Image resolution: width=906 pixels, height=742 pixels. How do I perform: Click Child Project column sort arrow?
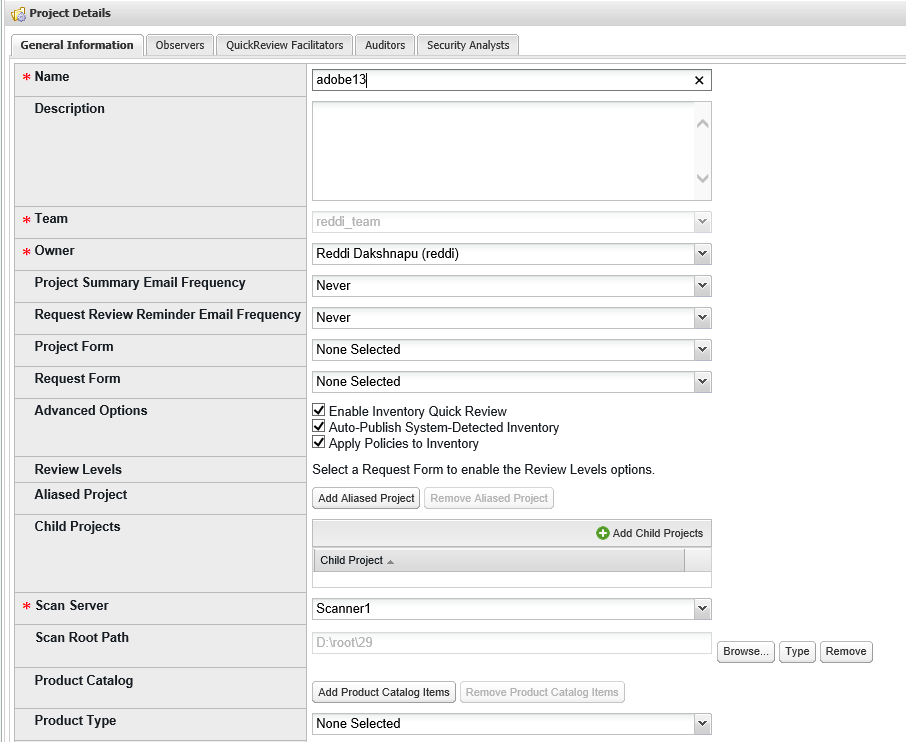(390, 562)
